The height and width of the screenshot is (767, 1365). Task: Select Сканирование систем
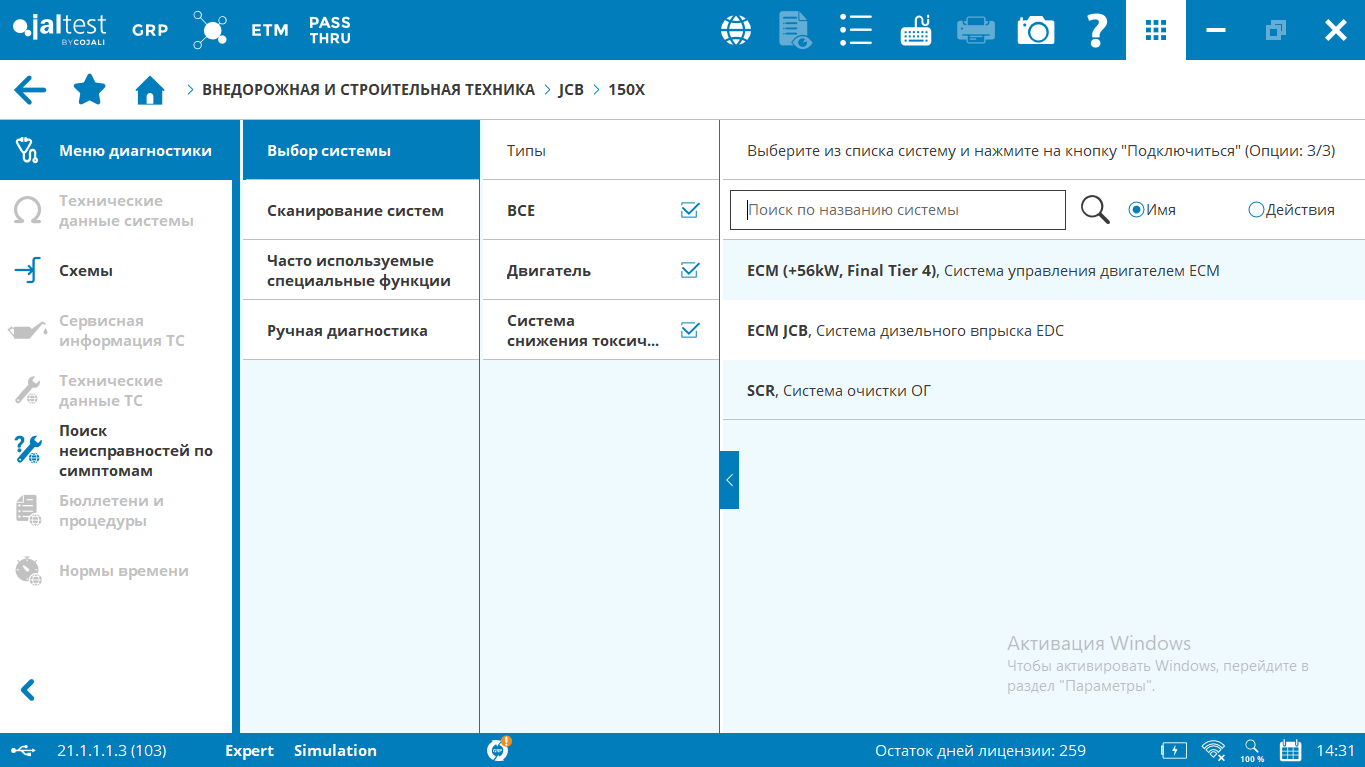pos(361,211)
